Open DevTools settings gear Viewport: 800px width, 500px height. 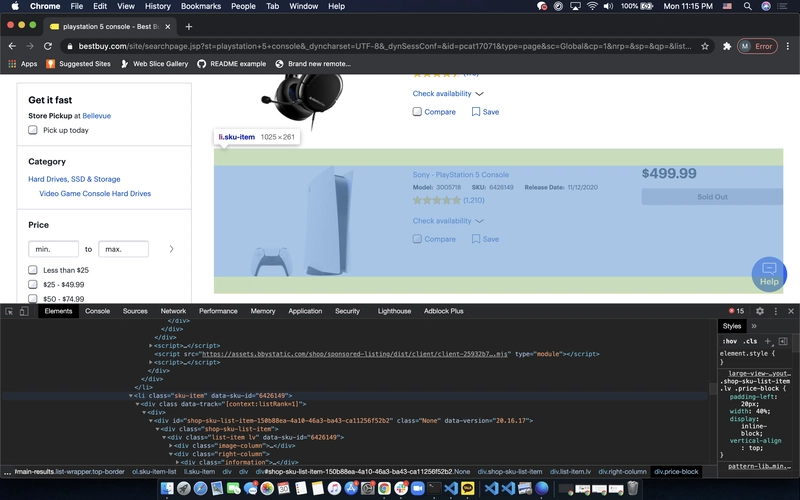click(x=760, y=311)
